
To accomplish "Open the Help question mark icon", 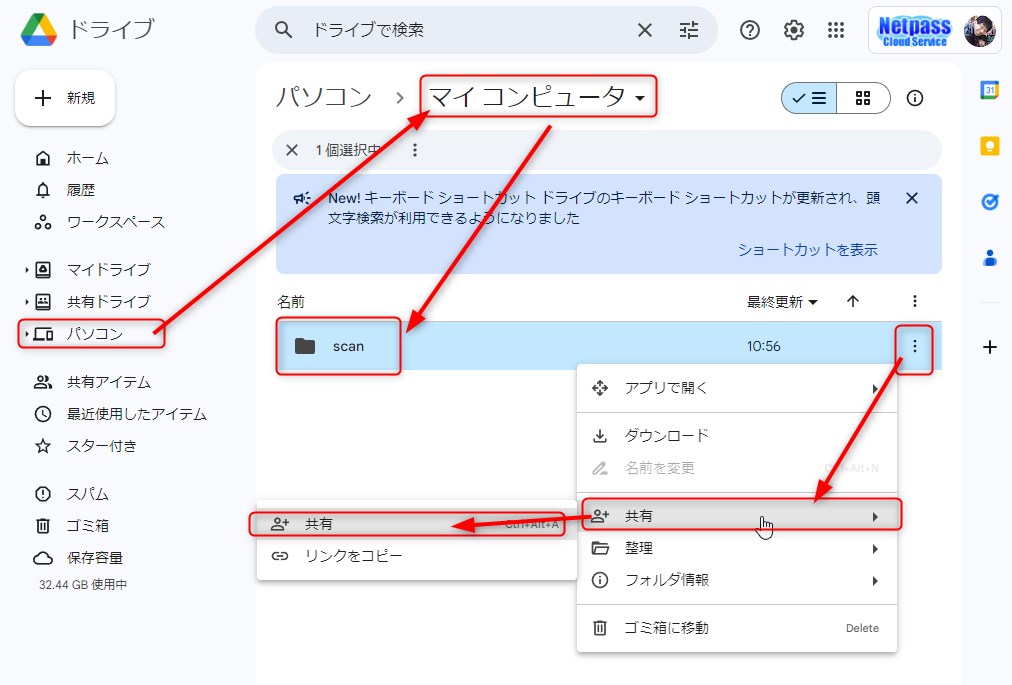I will [750, 30].
